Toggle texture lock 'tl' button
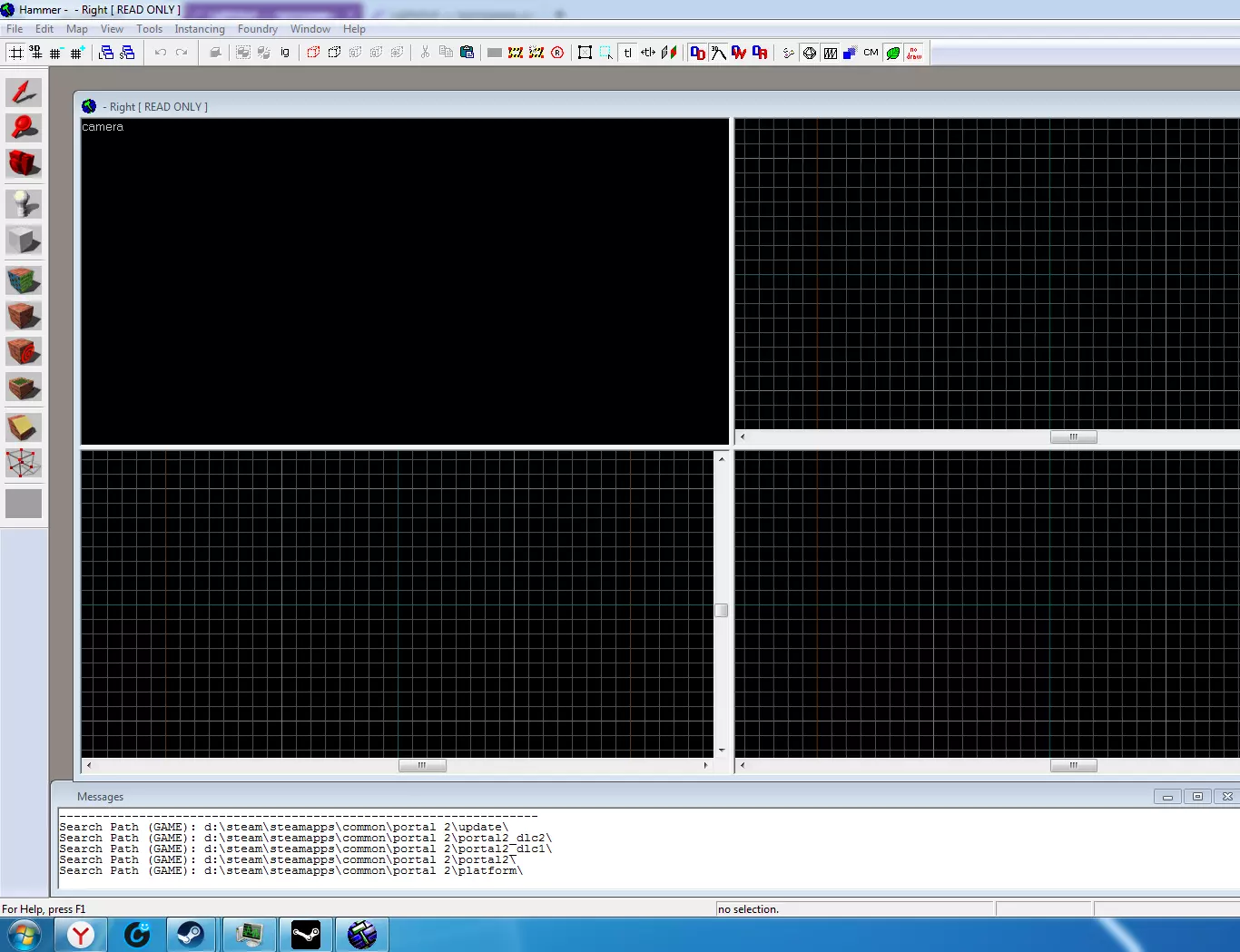 pyautogui.click(x=627, y=53)
